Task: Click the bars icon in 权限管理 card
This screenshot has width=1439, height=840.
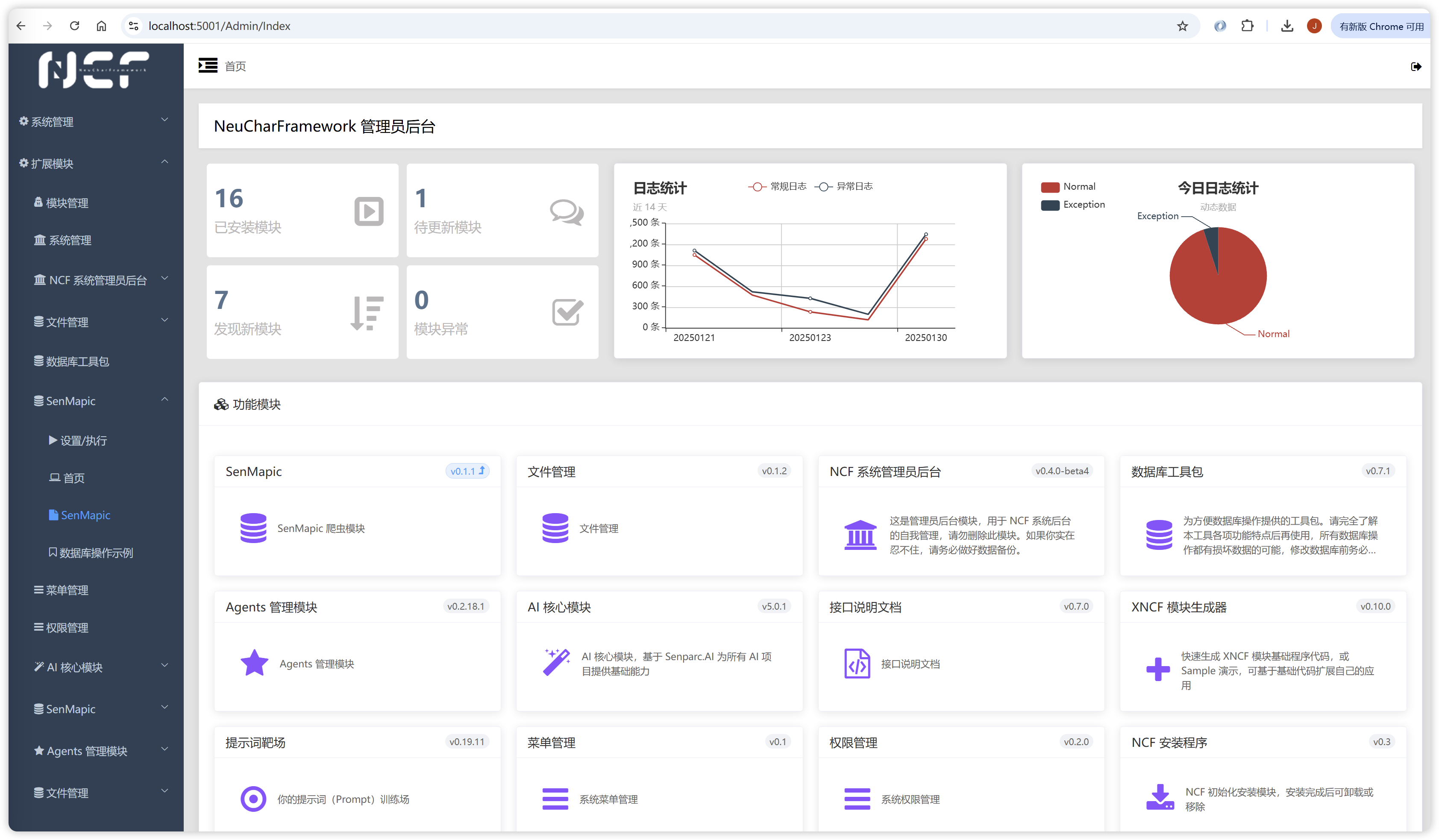Action: click(857, 799)
